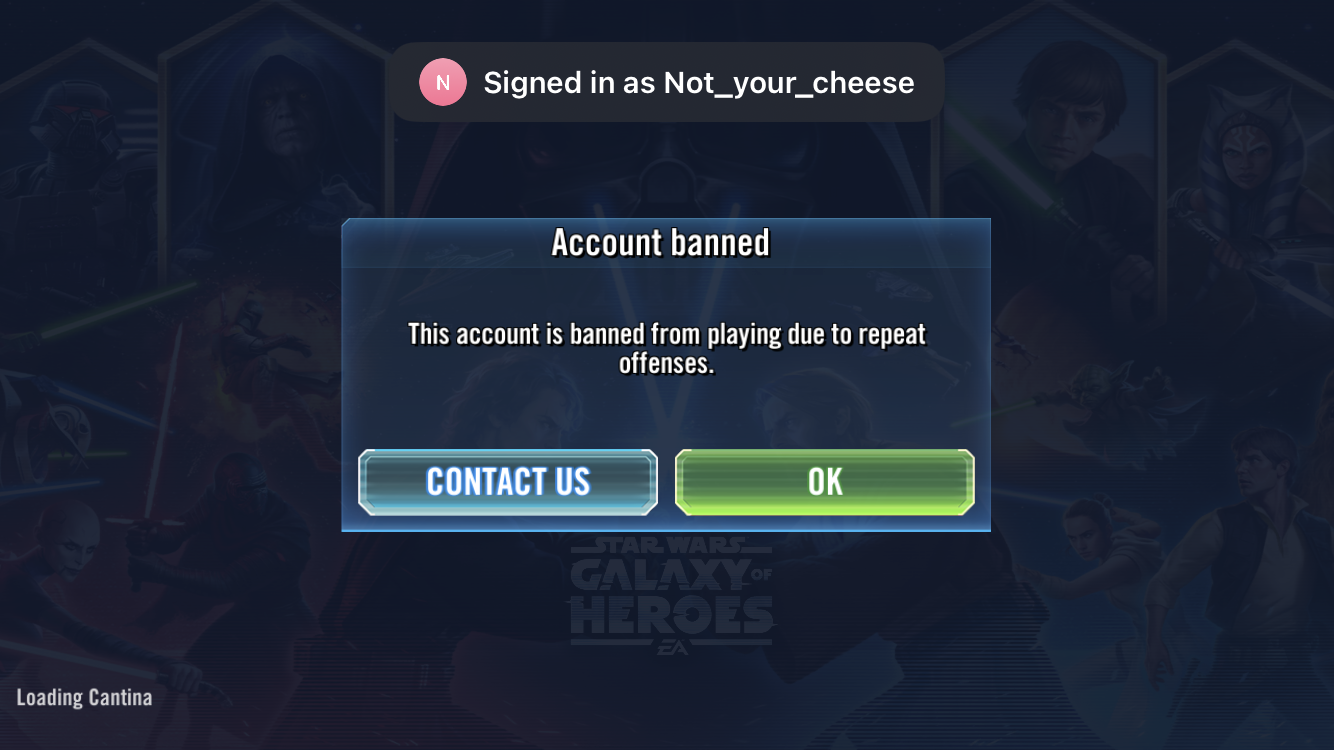Click the CONTACT US button
Viewport: 1334px width, 750px height.
tap(508, 482)
